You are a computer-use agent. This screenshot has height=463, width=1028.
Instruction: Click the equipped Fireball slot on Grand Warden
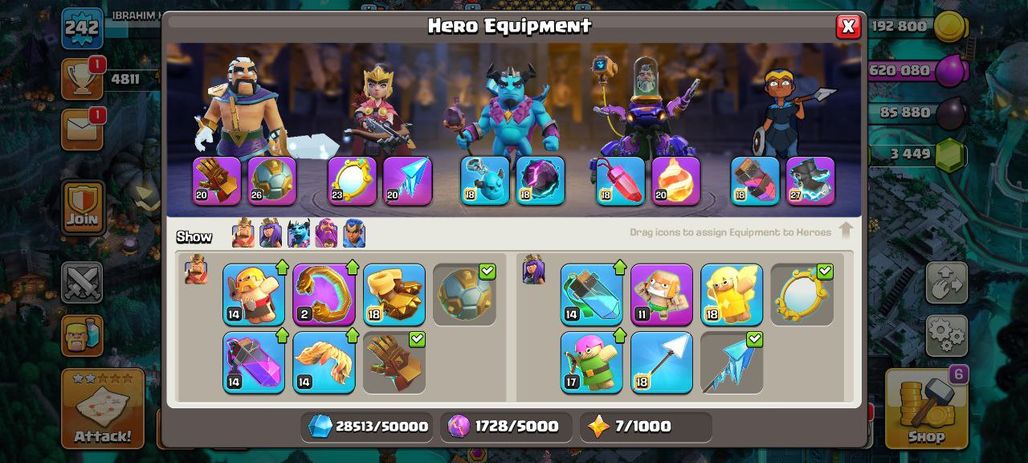[676, 181]
